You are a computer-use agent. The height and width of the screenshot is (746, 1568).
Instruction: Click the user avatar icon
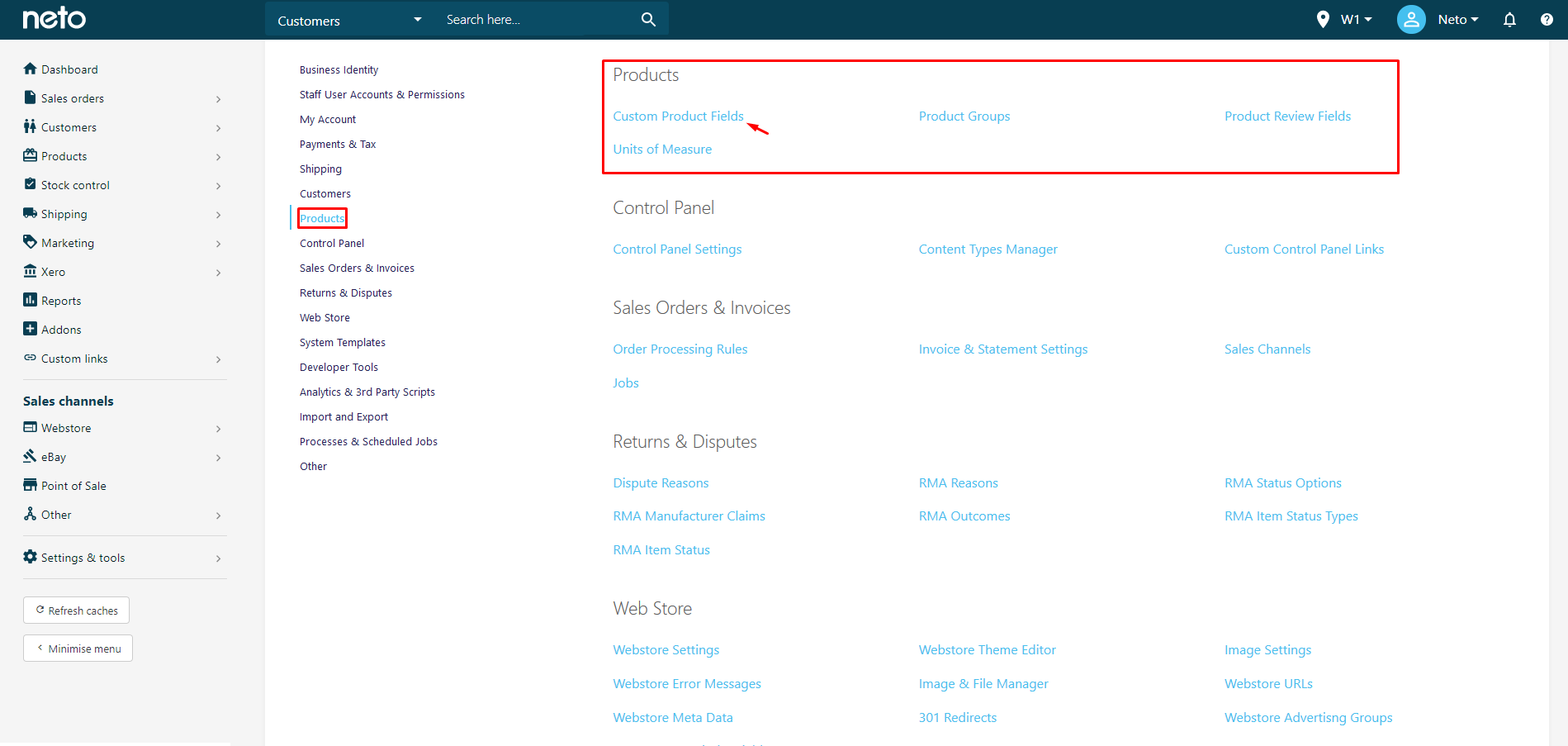click(x=1411, y=20)
